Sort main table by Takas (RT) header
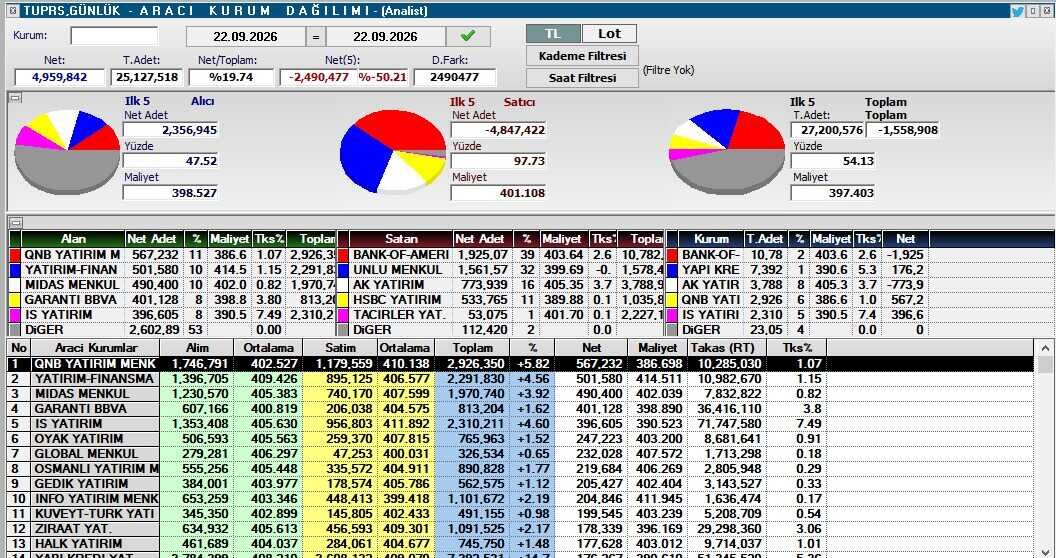 (x=727, y=348)
